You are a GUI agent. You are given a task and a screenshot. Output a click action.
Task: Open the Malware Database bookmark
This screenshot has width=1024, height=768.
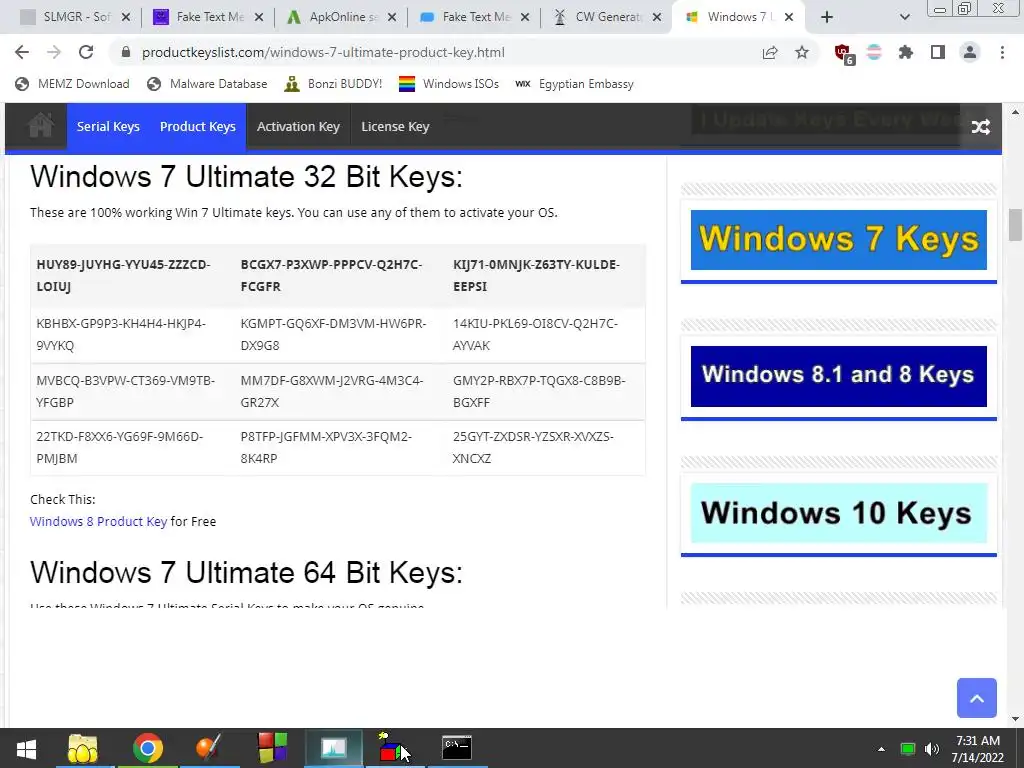[207, 84]
